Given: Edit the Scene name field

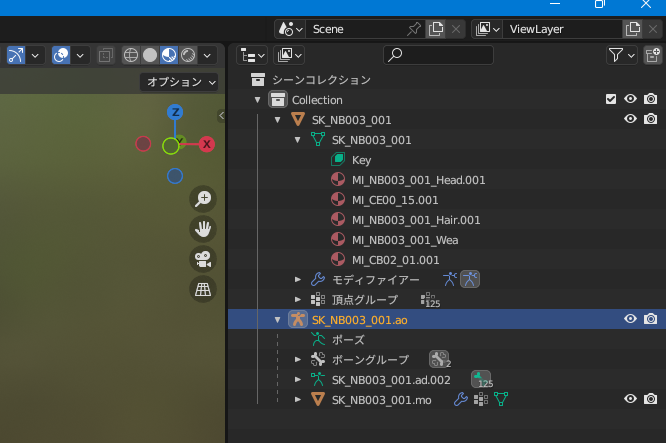Looking at the screenshot, I should (x=355, y=29).
